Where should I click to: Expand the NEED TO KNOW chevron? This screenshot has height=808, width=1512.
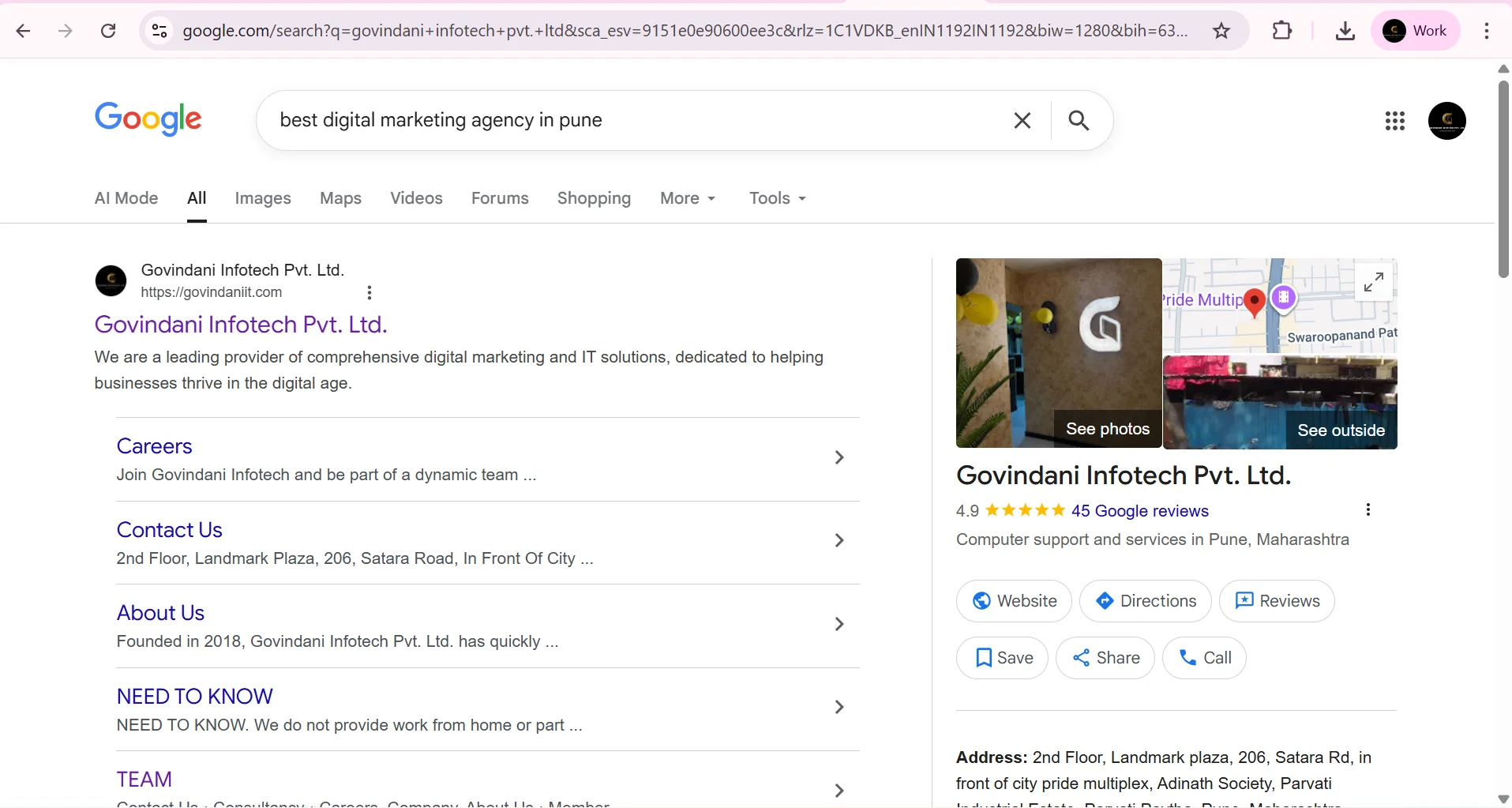(x=839, y=707)
